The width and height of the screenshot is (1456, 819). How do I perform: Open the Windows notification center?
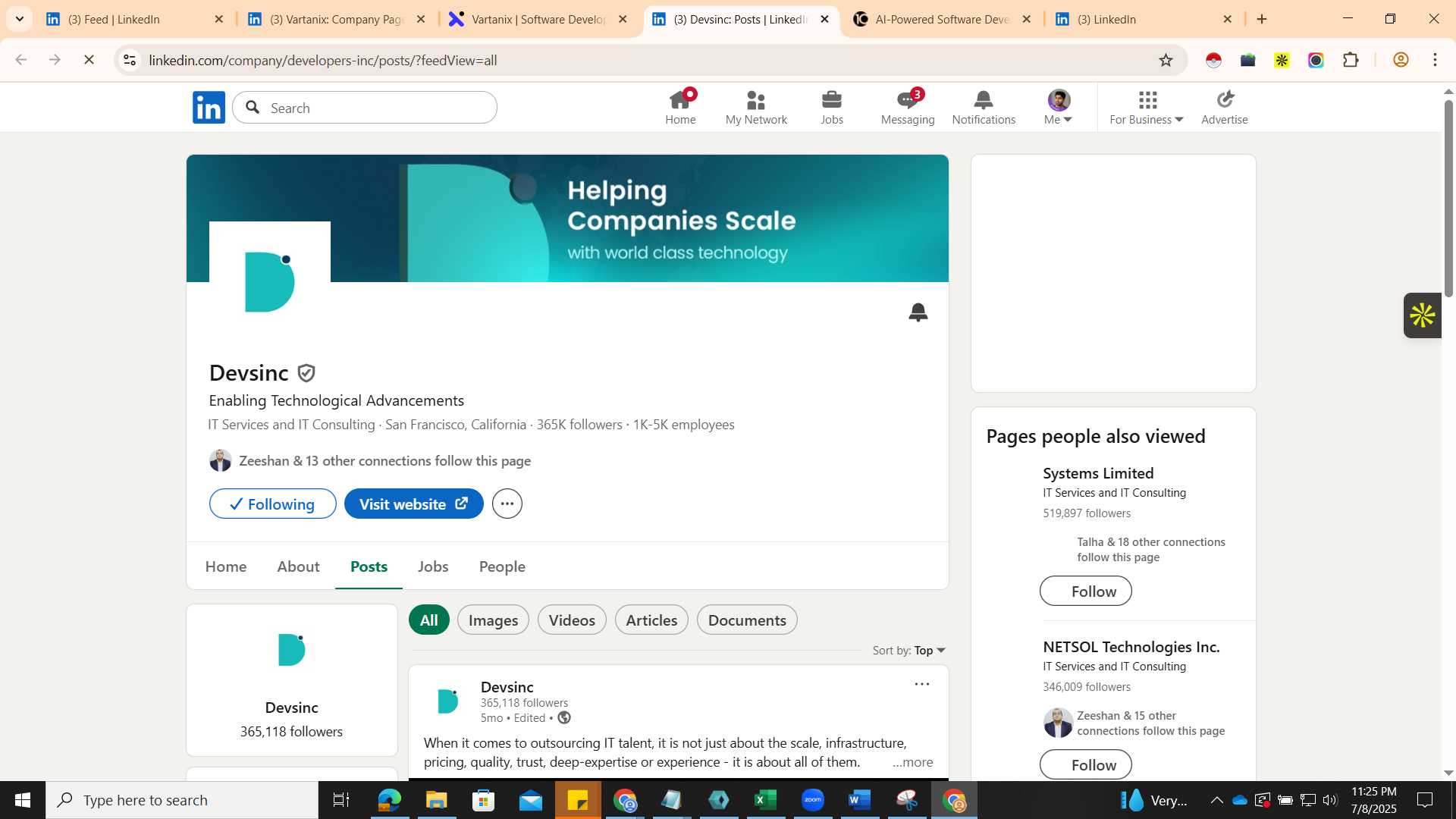click(x=1425, y=800)
